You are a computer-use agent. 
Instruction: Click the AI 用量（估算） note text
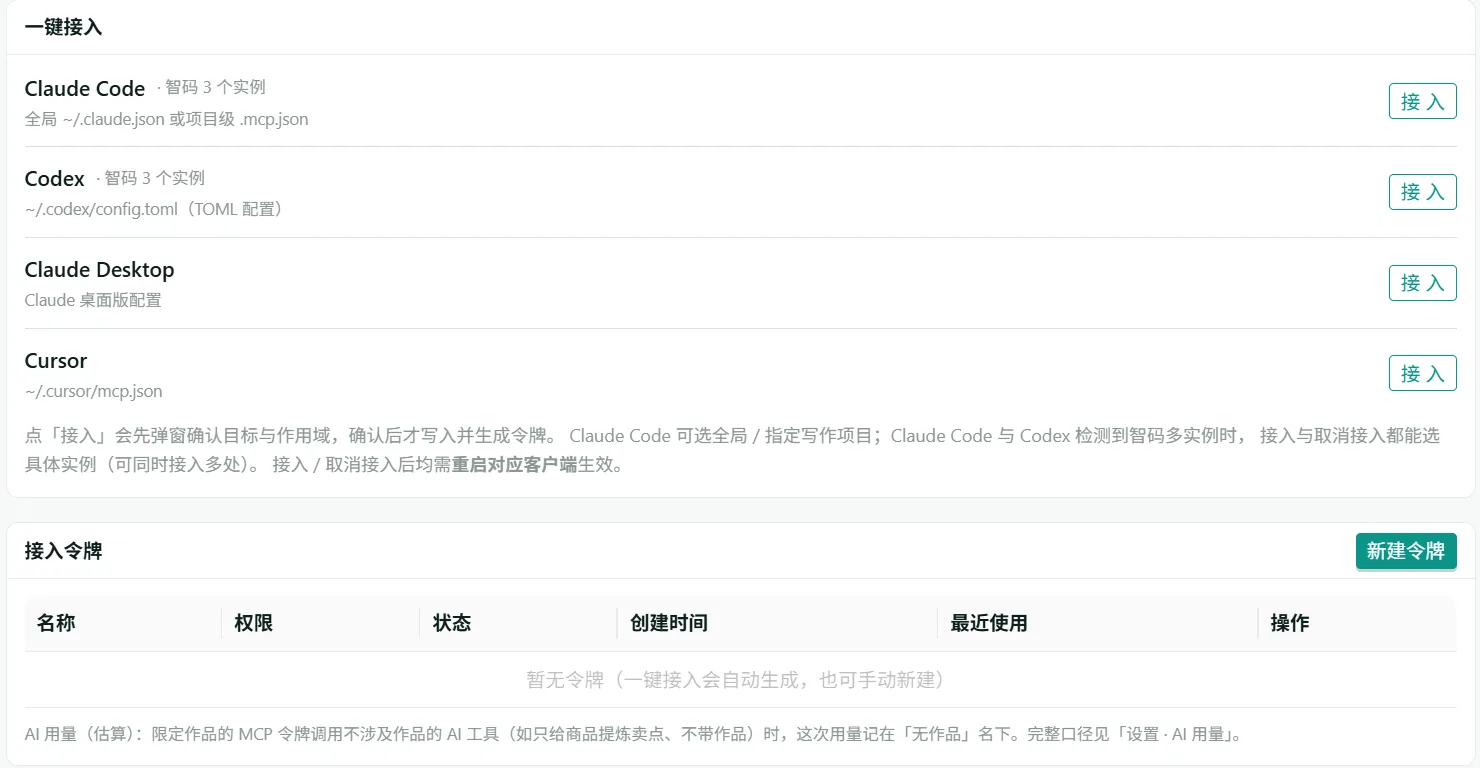633,734
